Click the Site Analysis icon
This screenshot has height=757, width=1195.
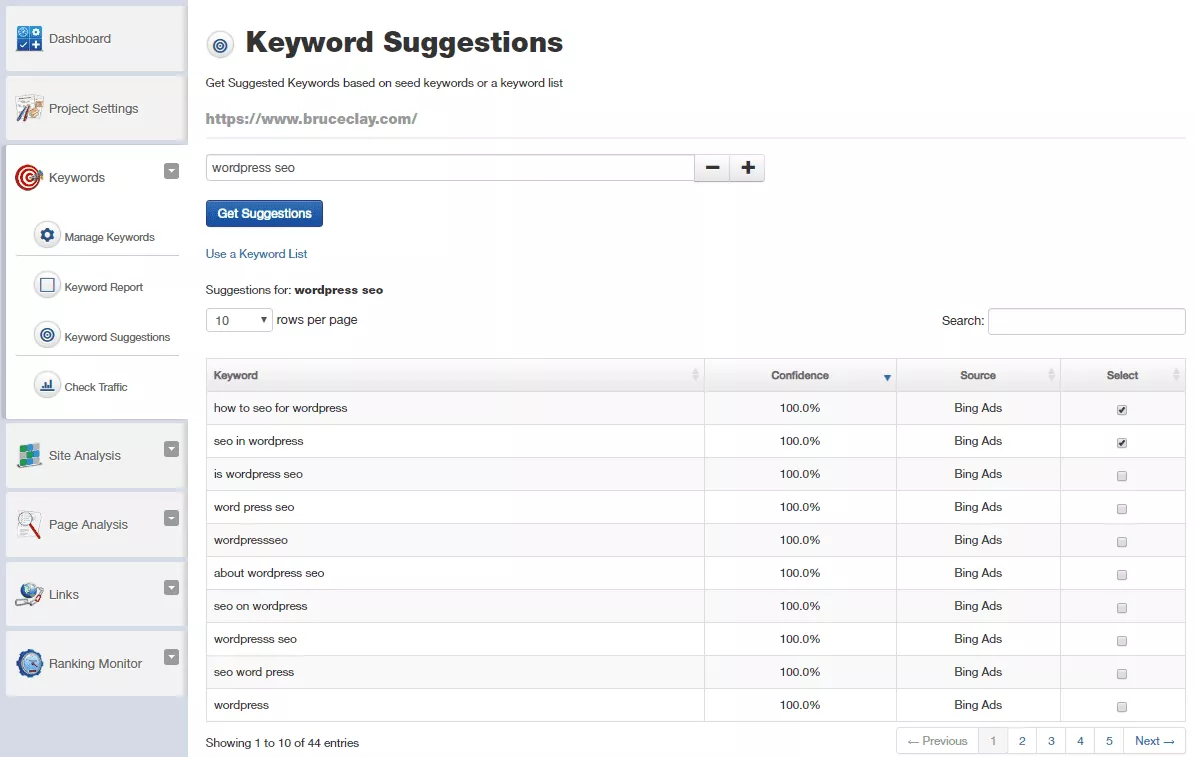click(x=29, y=455)
